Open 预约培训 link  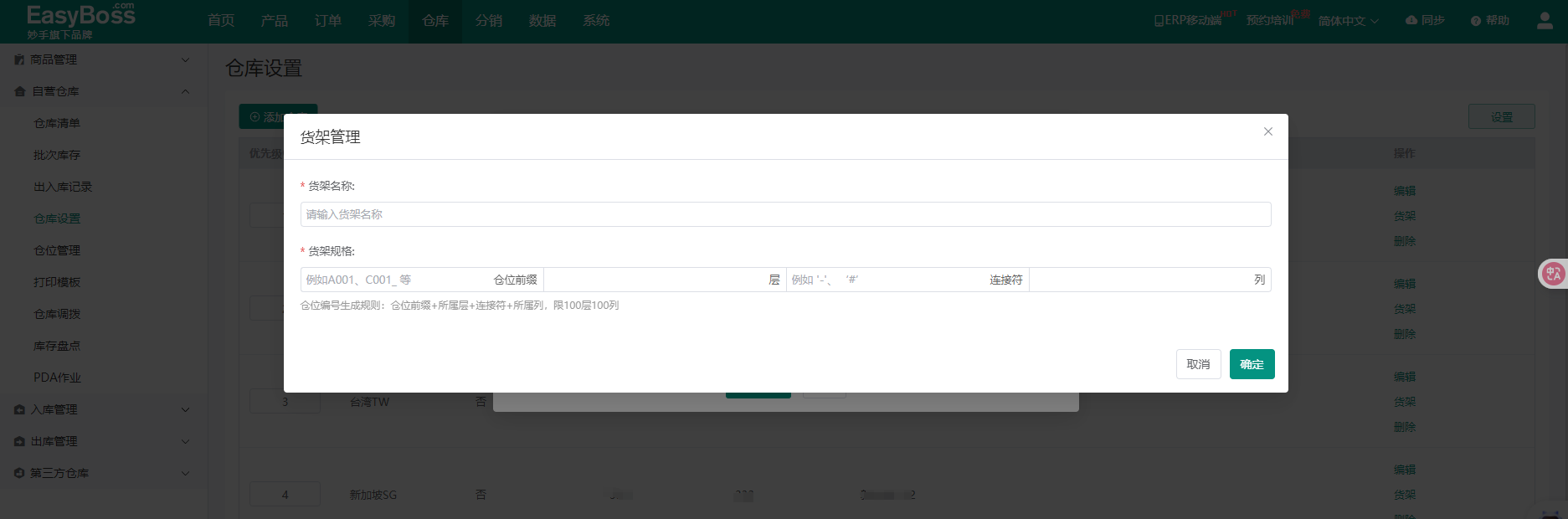(1270, 20)
